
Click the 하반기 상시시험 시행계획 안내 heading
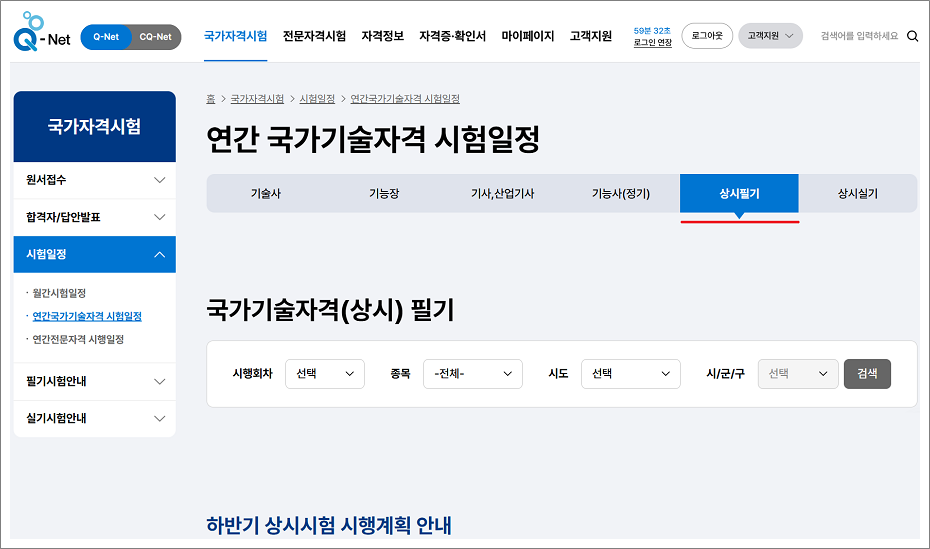(x=329, y=525)
